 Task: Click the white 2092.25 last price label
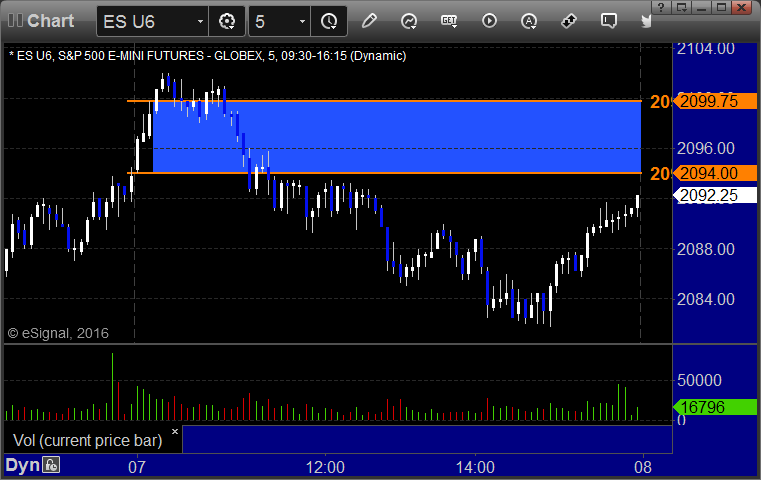pyautogui.click(x=715, y=195)
